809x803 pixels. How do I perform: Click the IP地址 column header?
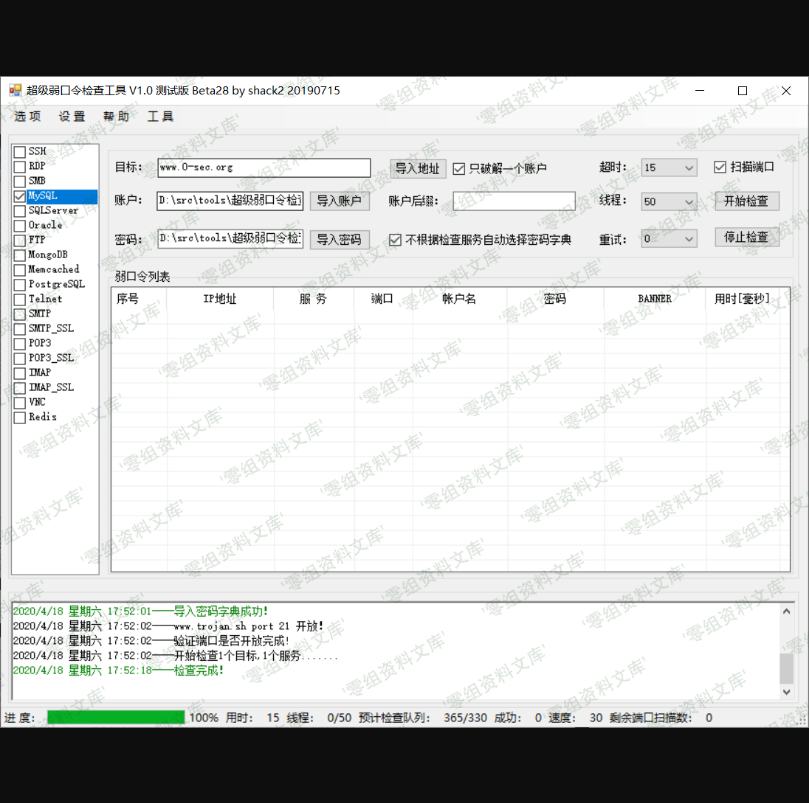[x=220, y=299]
